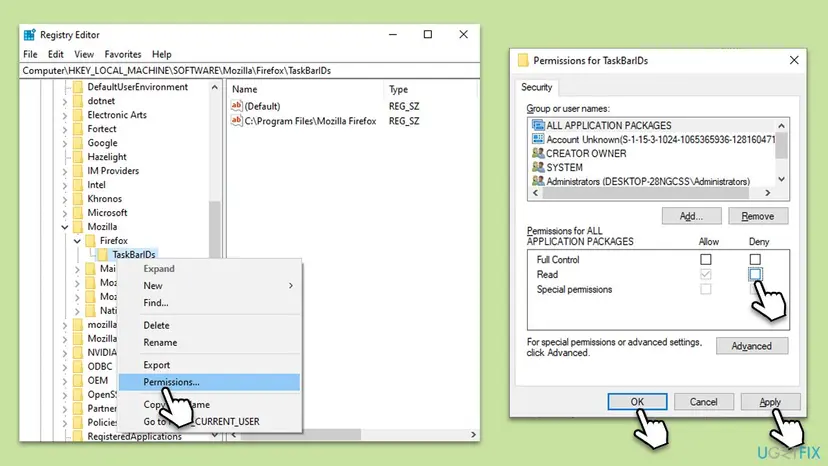828x466 pixels.
Task: Collapse the Firefox tree node
Action: point(78,241)
